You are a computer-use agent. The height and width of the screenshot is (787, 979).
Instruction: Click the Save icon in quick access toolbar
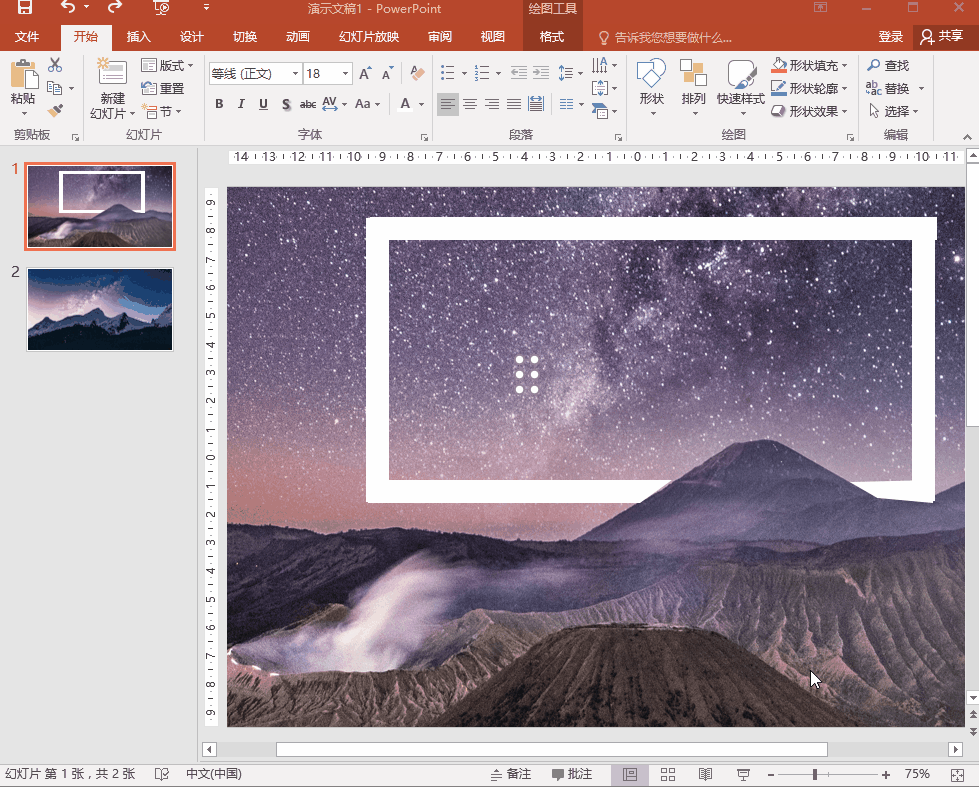coord(25,7)
